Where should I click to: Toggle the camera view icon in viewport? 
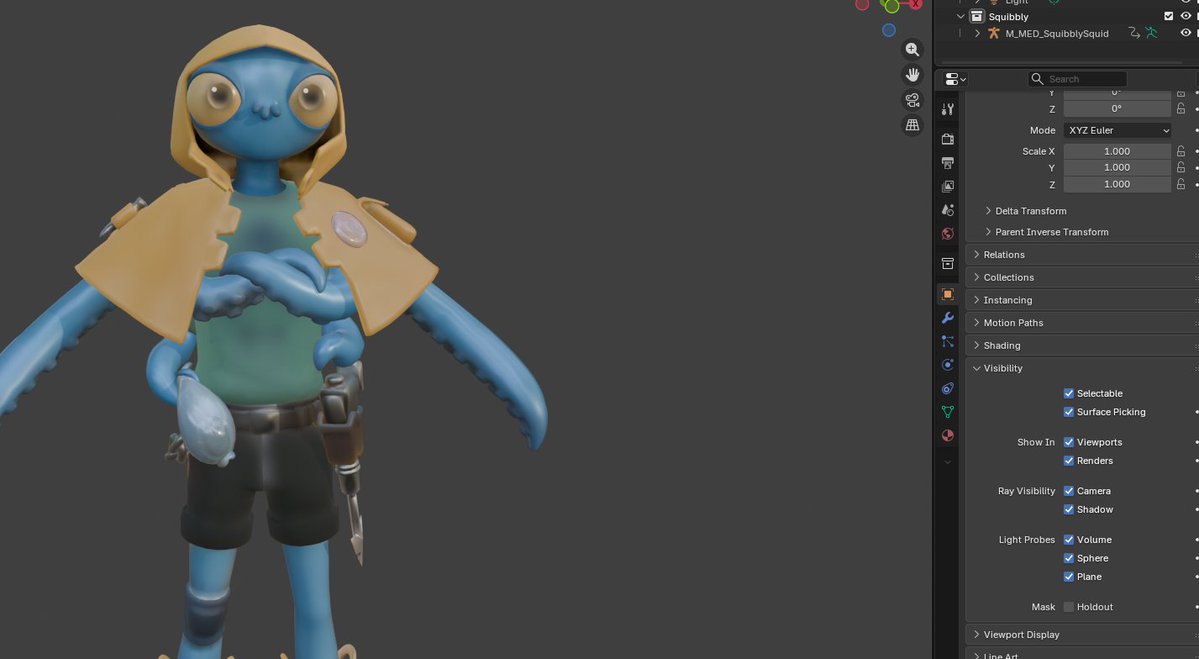click(x=912, y=100)
